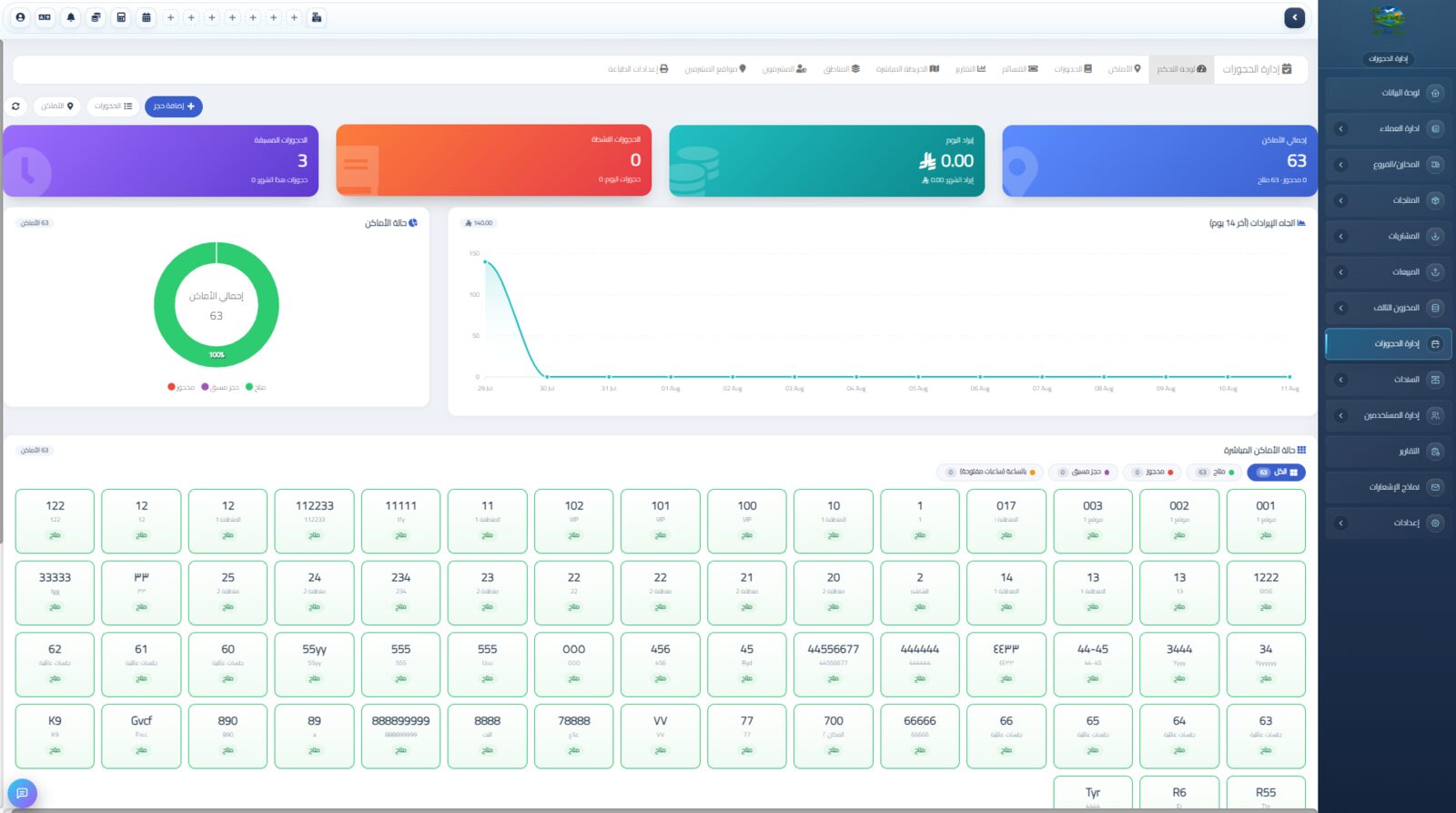This screenshot has height=813, width=1456.
Task: Click the refresh icon beside الأماكن button
Action: click(x=15, y=107)
